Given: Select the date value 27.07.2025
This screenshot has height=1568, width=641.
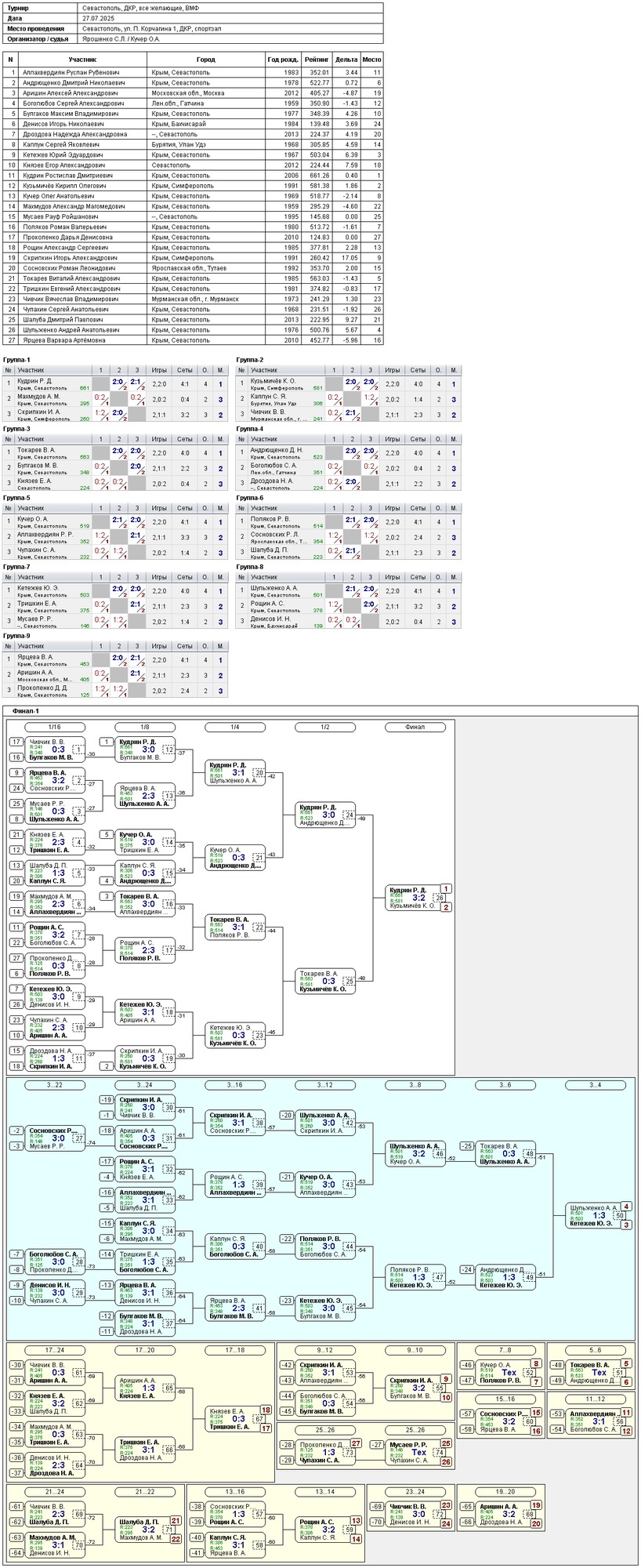Looking at the screenshot, I should click(x=96, y=17).
